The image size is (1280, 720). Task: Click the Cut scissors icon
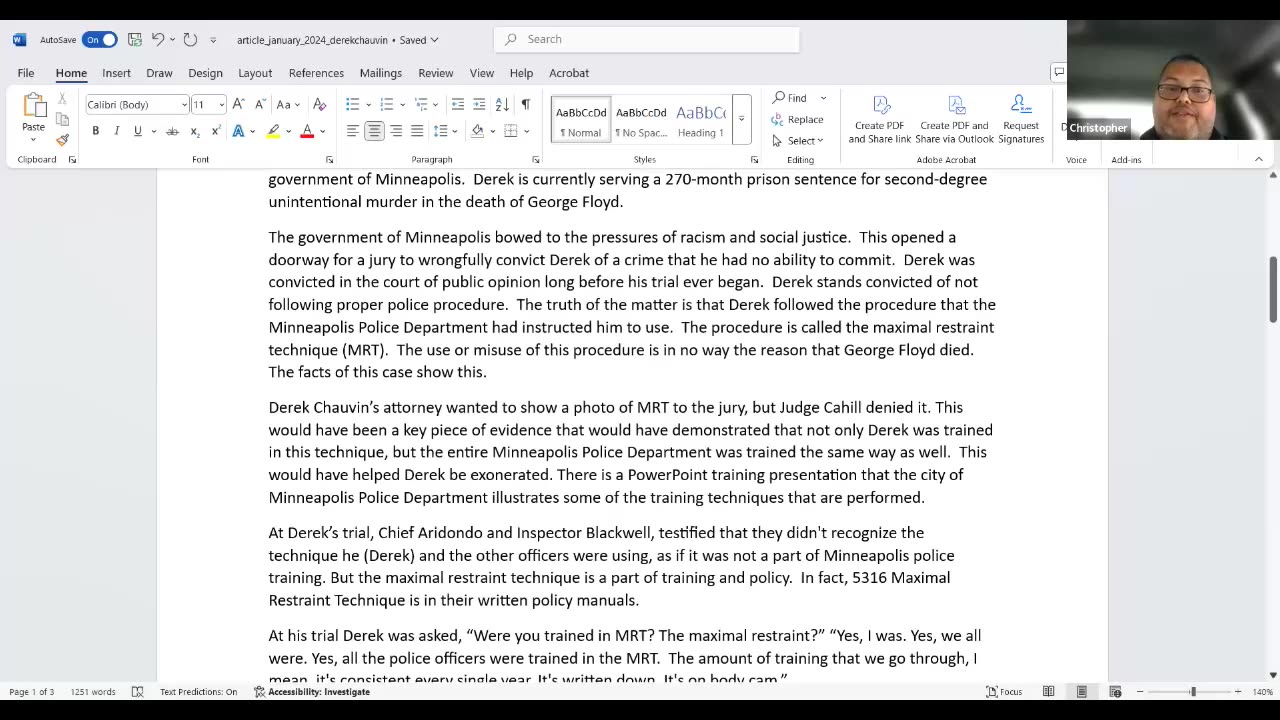coord(62,99)
